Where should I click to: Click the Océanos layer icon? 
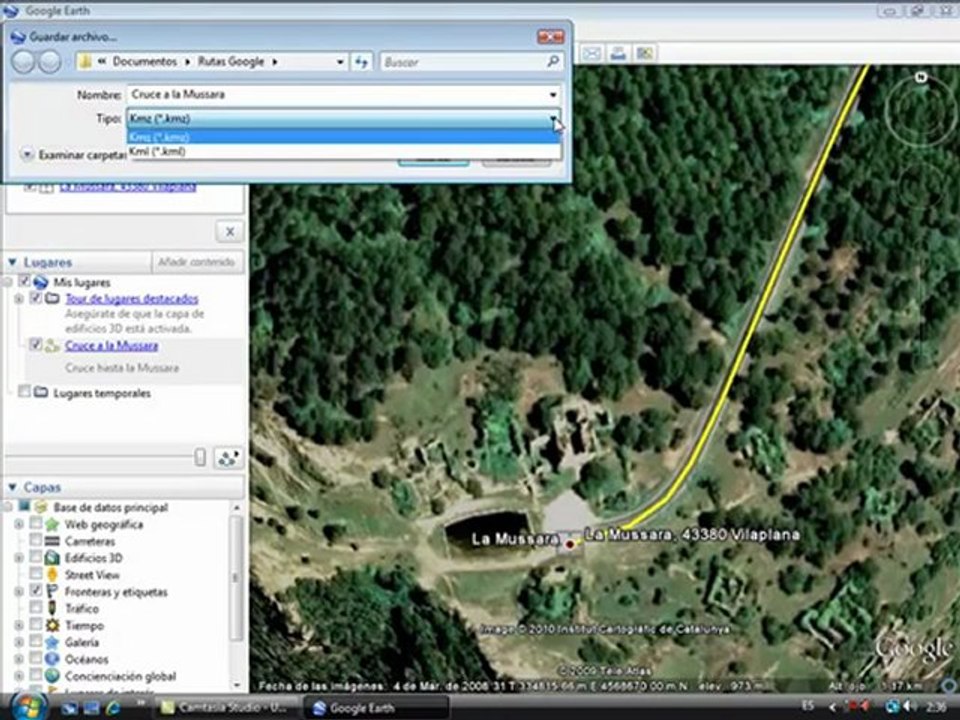tap(53, 659)
